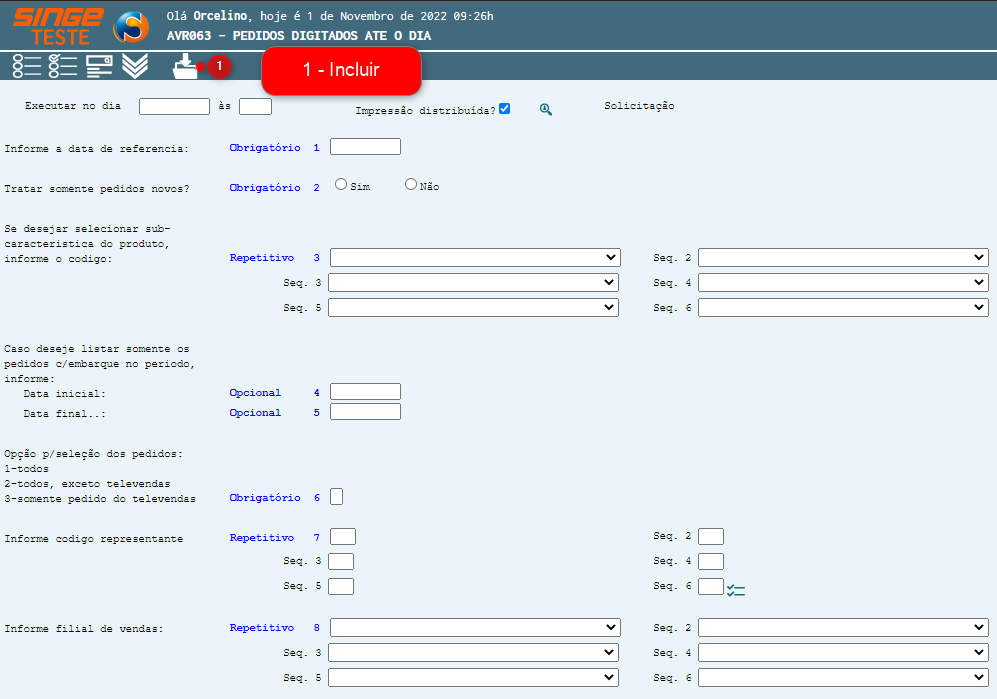Toggle the Impressão distribuída checkbox

505,108
